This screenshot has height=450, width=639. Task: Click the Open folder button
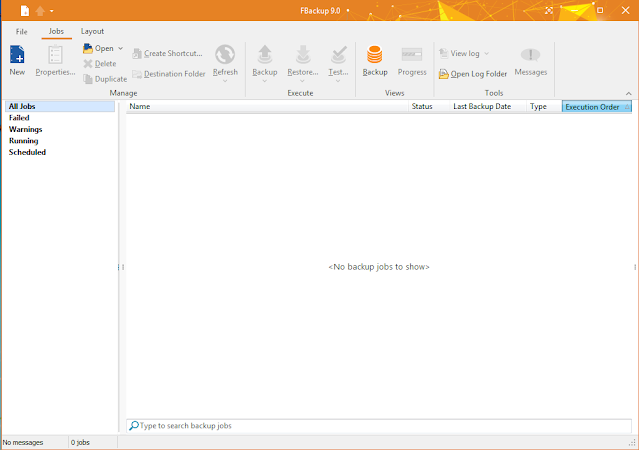(98, 49)
